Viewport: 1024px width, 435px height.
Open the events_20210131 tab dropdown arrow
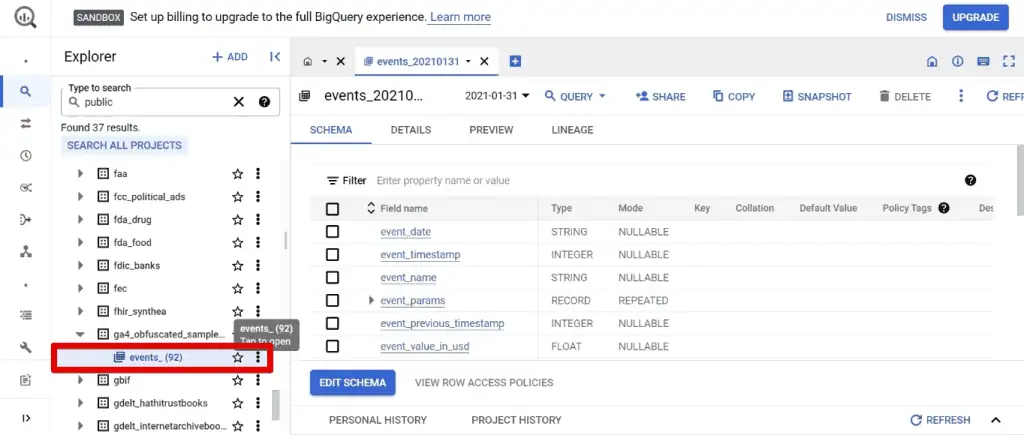[x=468, y=61]
